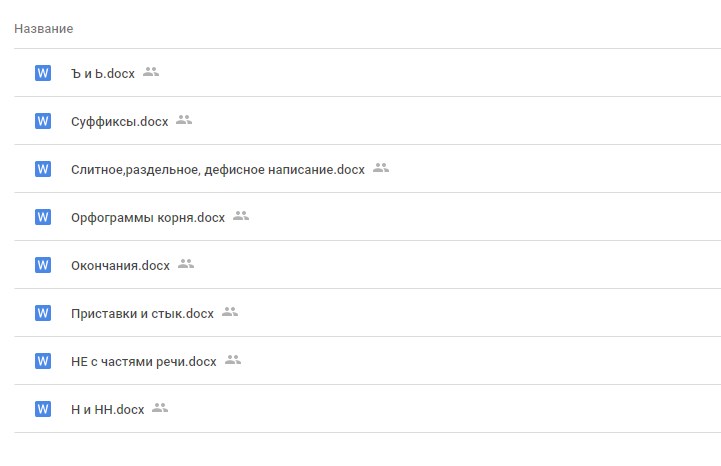This screenshot has height=466, width=721.
Task: Open the Н и НН.docx document
Action: tap(108, 409)
